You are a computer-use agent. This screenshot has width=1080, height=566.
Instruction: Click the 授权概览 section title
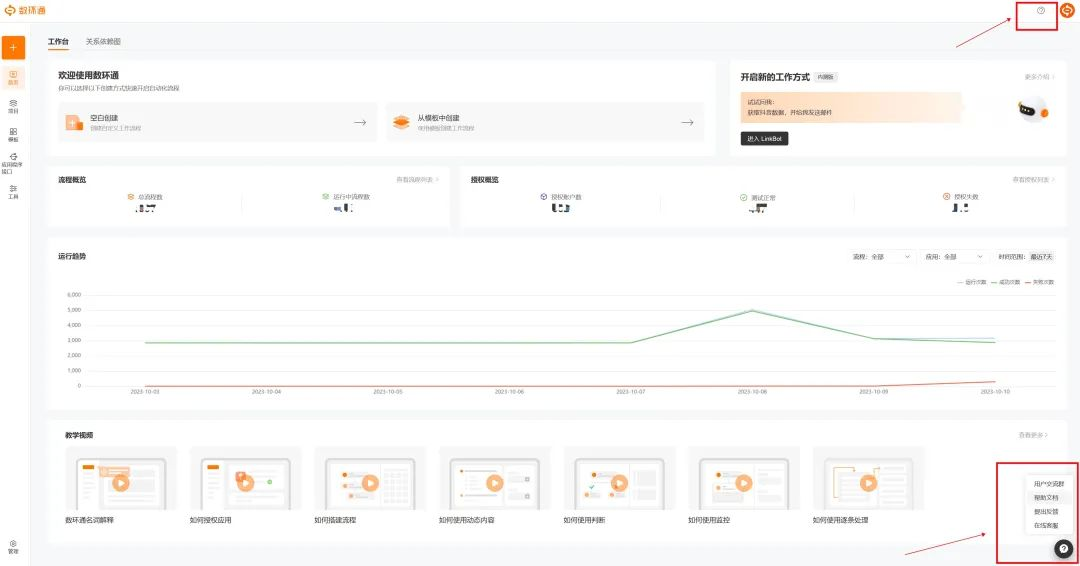485,180
